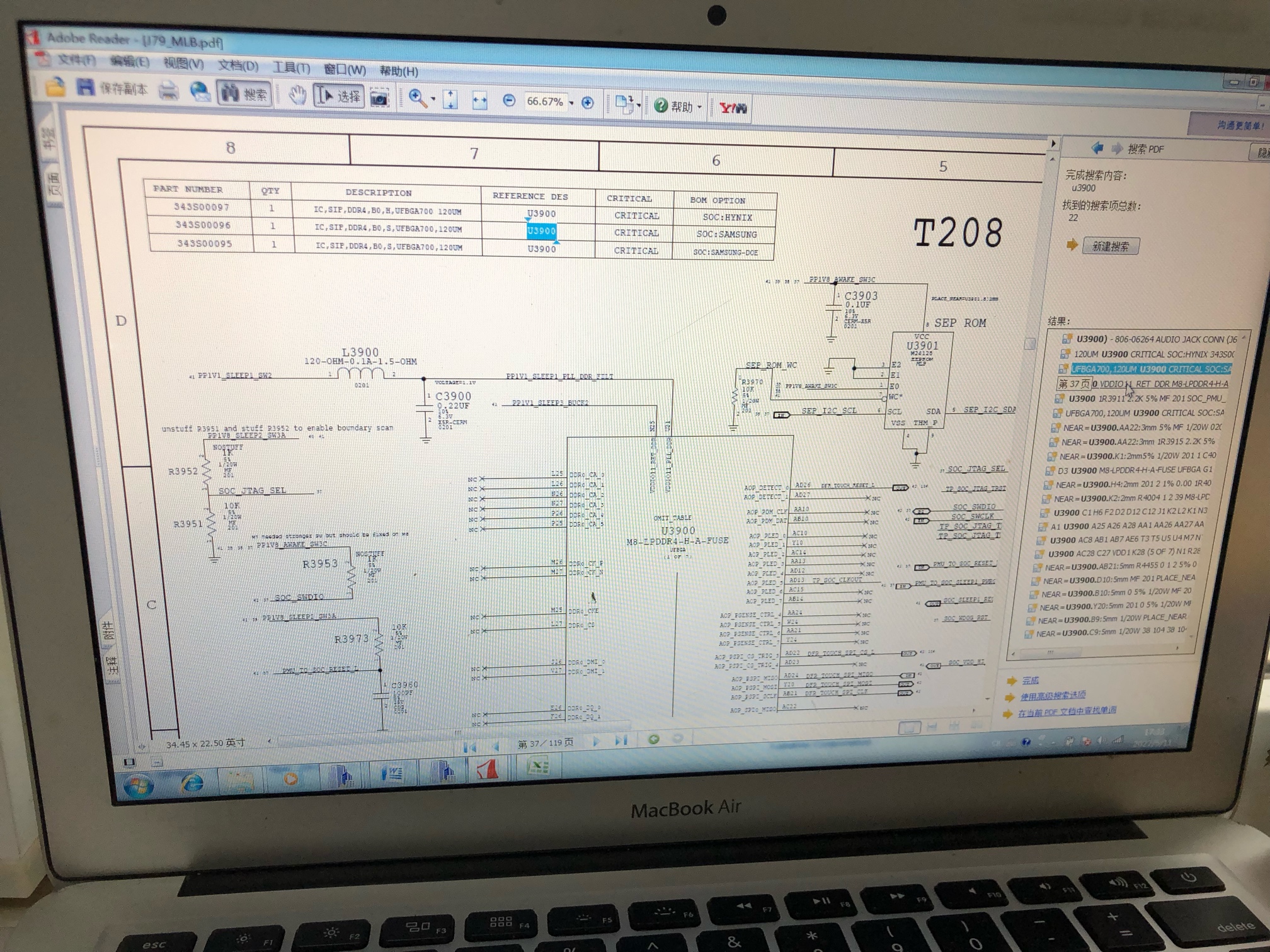Click the Previous Page arrow

pos(496,746)
